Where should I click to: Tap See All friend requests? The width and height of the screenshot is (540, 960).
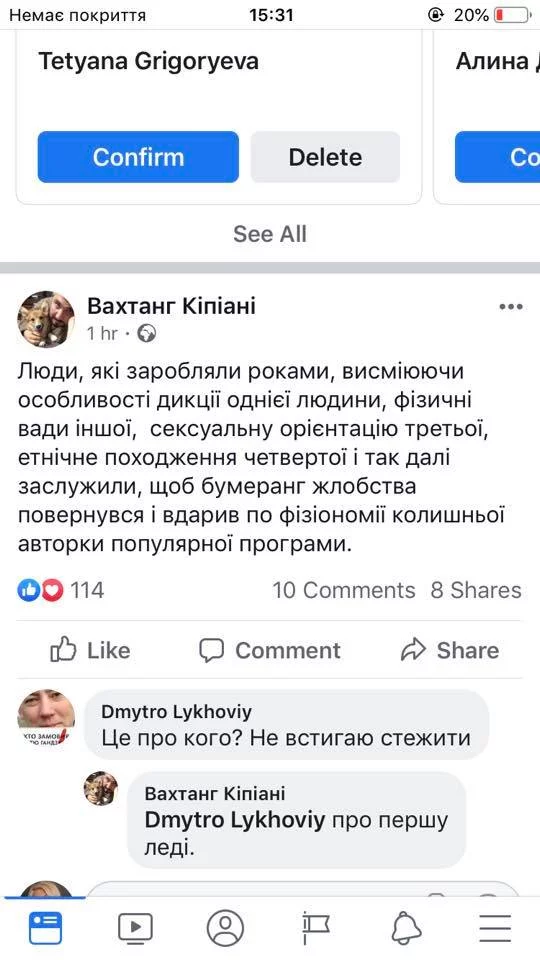(270, 234)
